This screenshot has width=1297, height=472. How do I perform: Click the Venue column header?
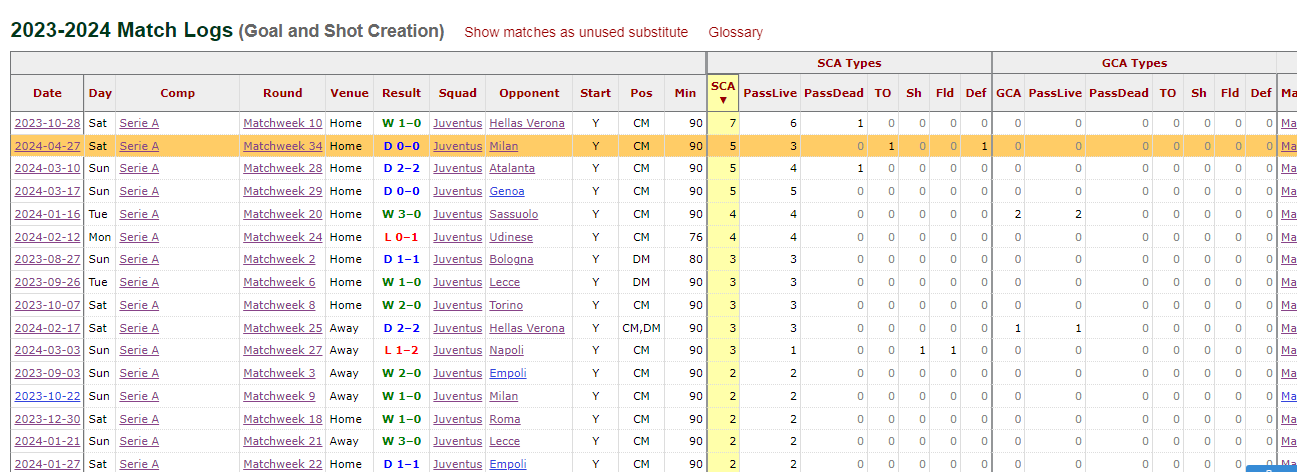[x=350, y=93]
